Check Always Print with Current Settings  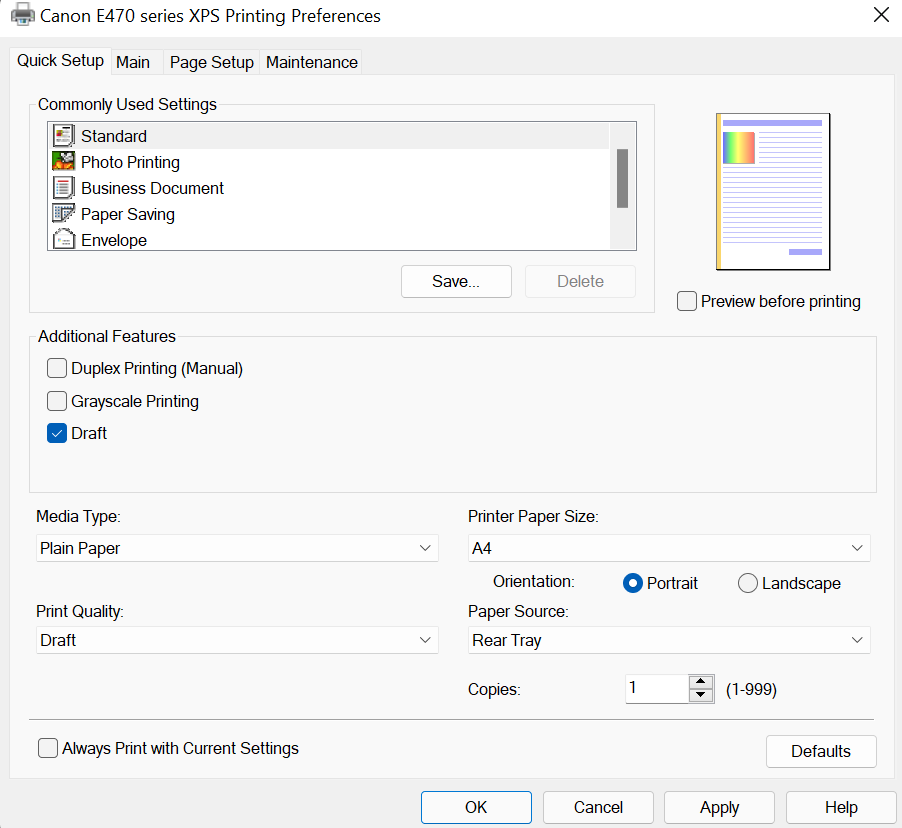pos(47,747)
